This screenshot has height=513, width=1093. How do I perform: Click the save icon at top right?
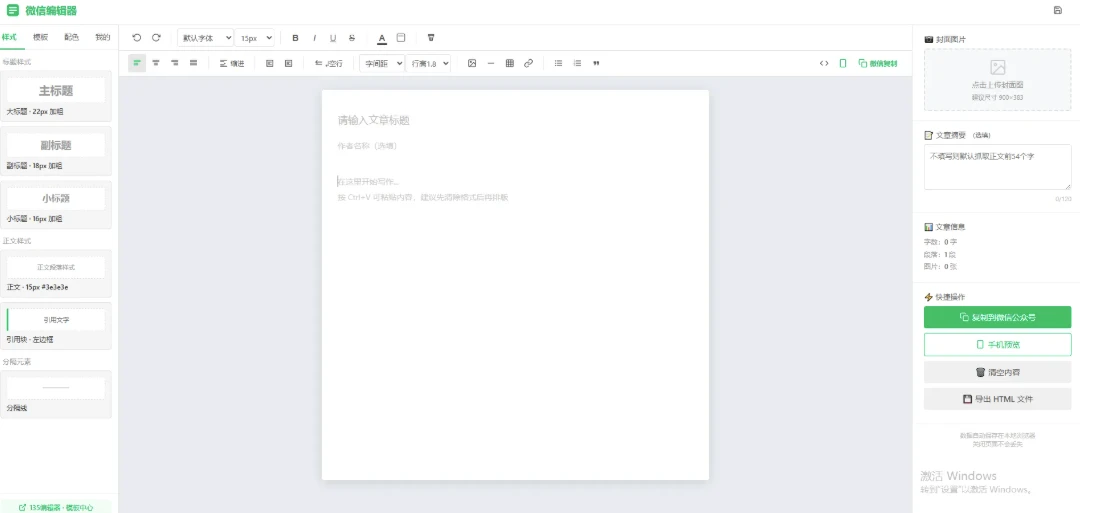click(1057, 10)
